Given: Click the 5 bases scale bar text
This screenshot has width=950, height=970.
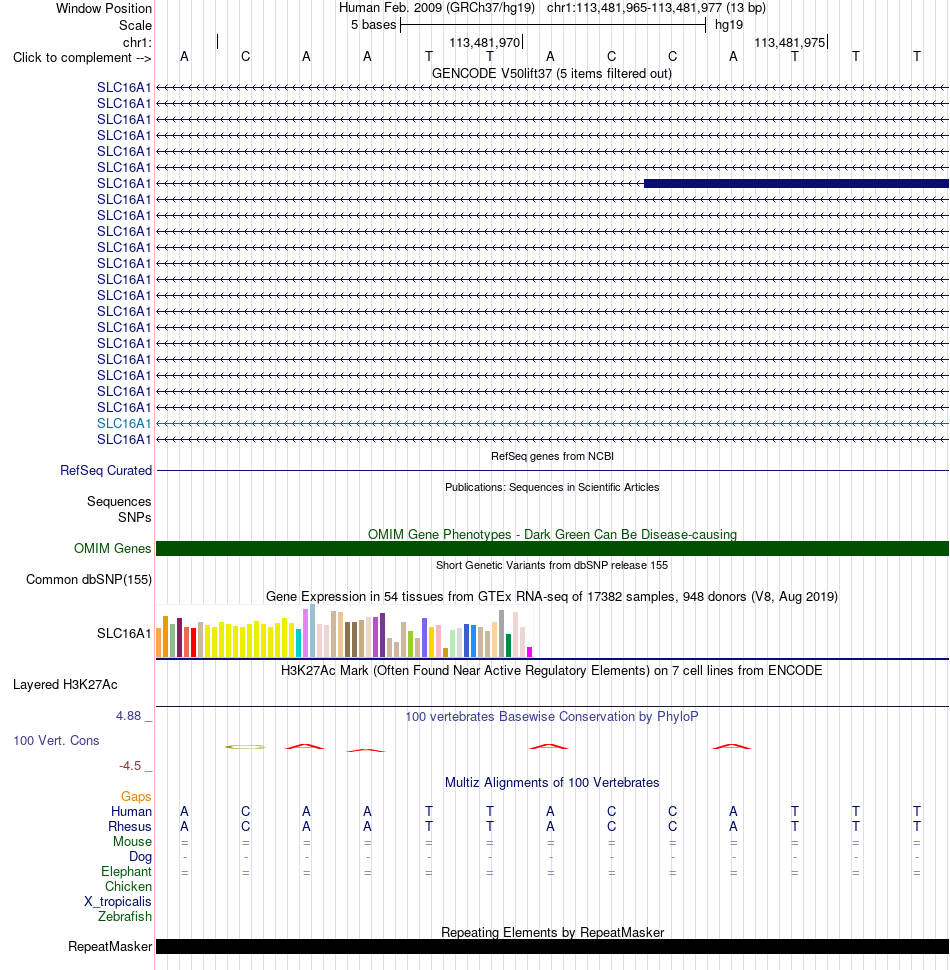Looking at the screenshot, I should [374, 25].
